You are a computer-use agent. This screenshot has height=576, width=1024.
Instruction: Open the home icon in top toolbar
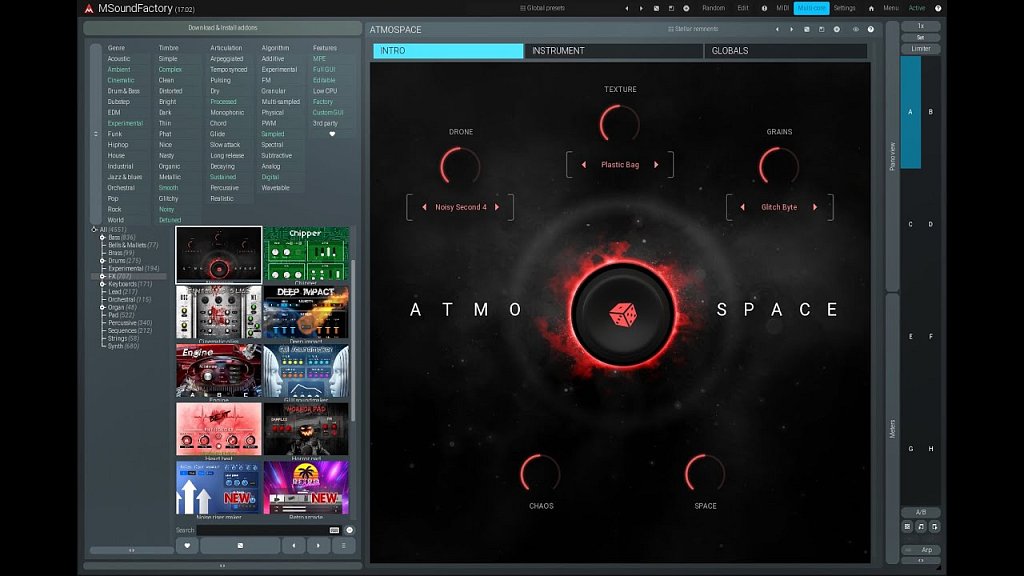tap(870, 8)
